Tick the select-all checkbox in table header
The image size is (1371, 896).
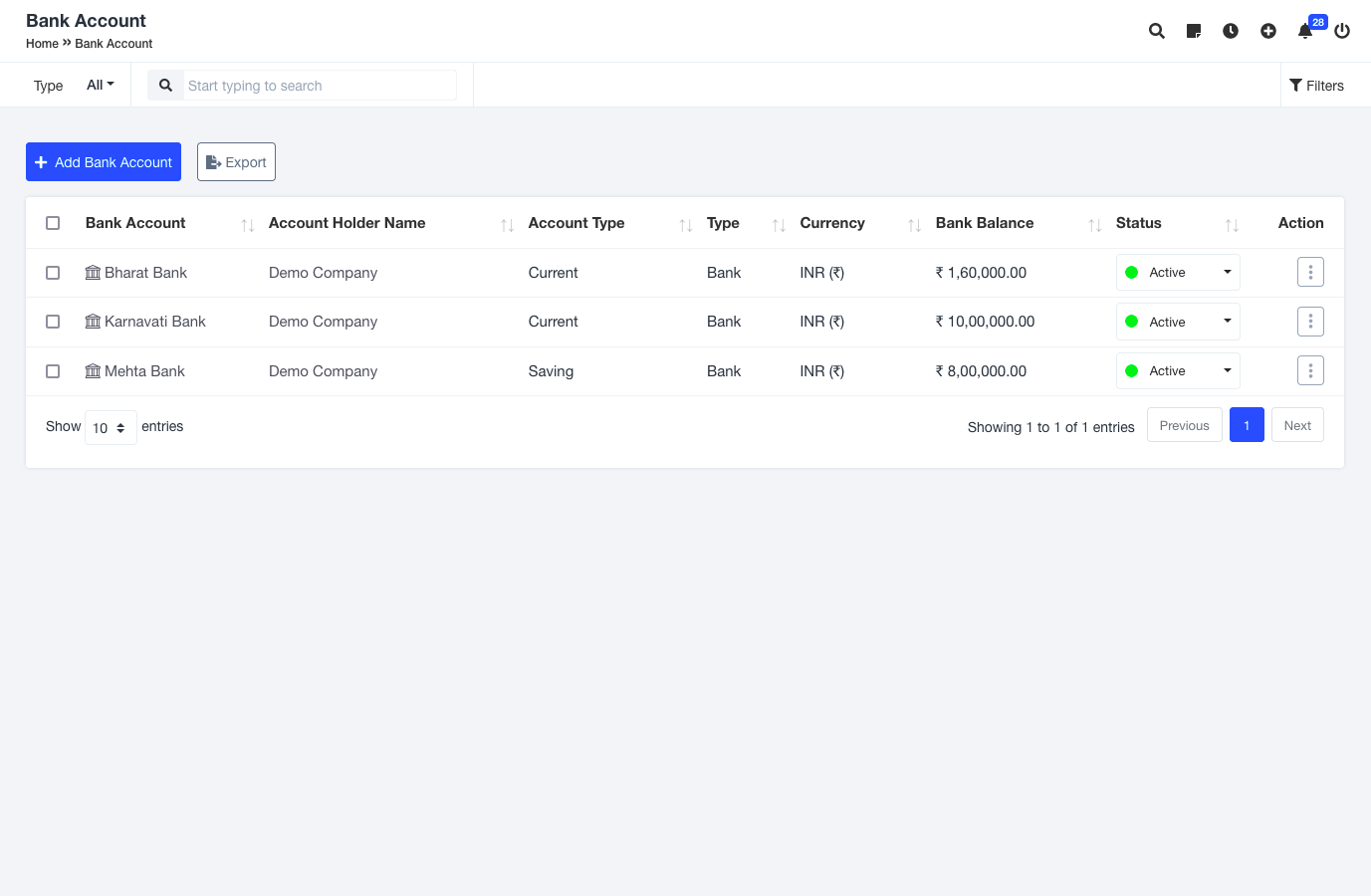[53, 223]
